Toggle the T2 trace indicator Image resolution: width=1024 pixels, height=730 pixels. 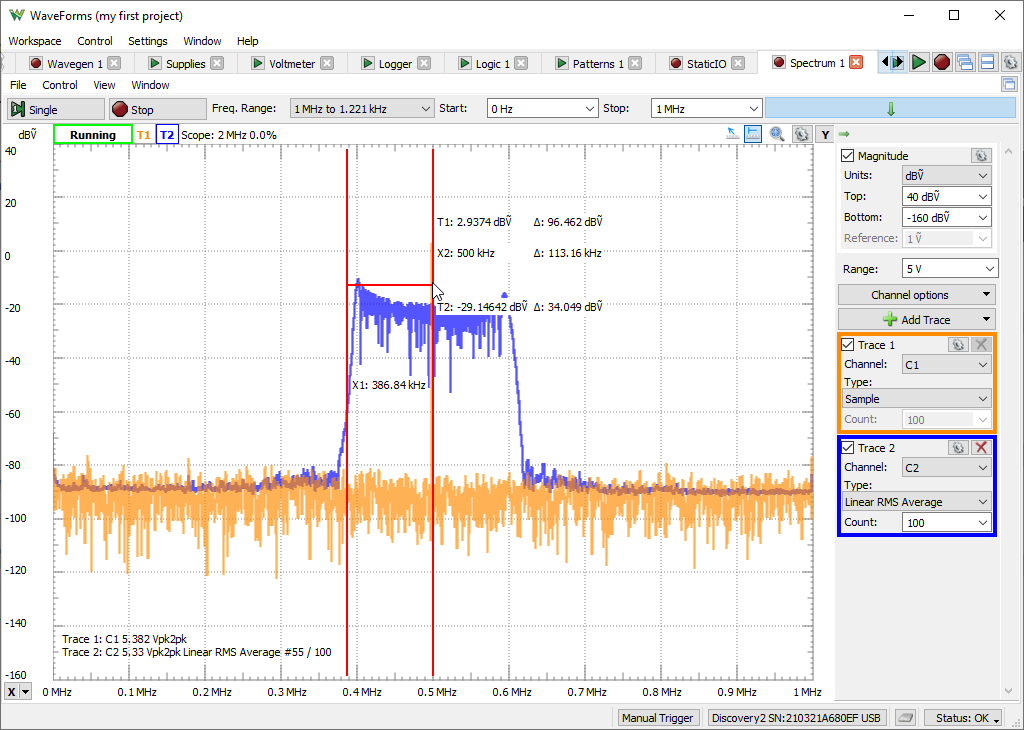point(167,135)
